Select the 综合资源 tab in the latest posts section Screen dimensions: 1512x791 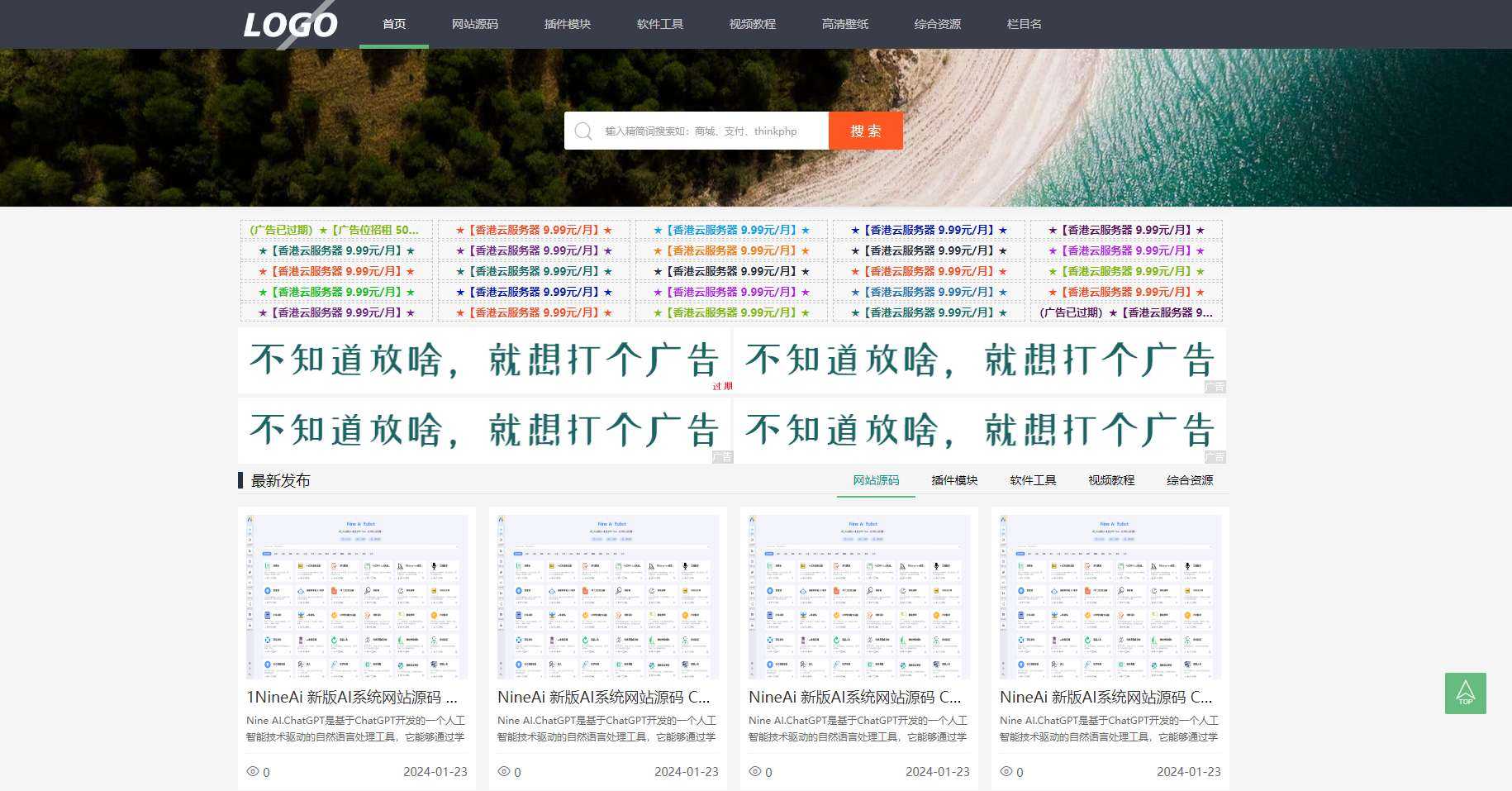(x=1190, y=480)
